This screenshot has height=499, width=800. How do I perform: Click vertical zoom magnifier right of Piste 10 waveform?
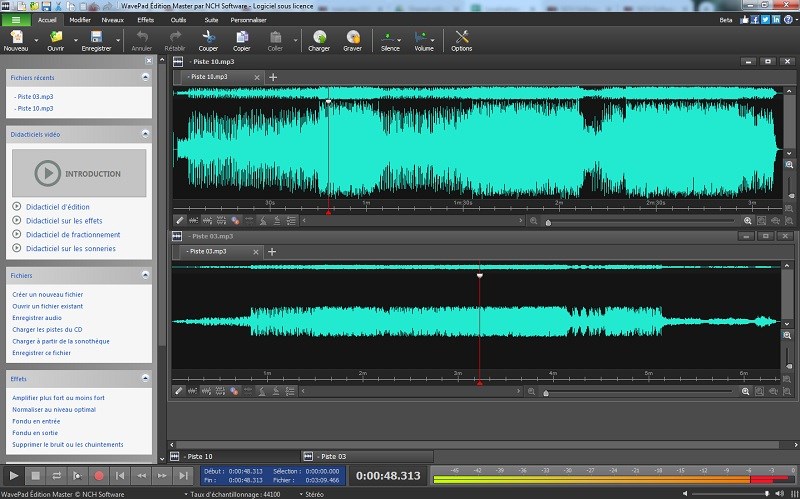click(x=789, y=165)
